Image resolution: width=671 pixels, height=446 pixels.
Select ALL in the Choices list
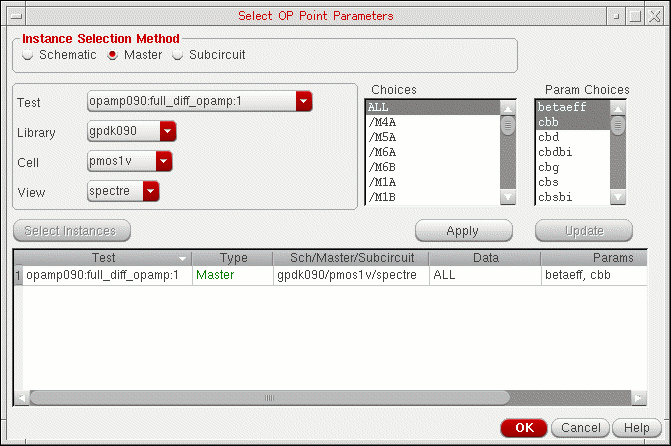(x=430, y=106)
